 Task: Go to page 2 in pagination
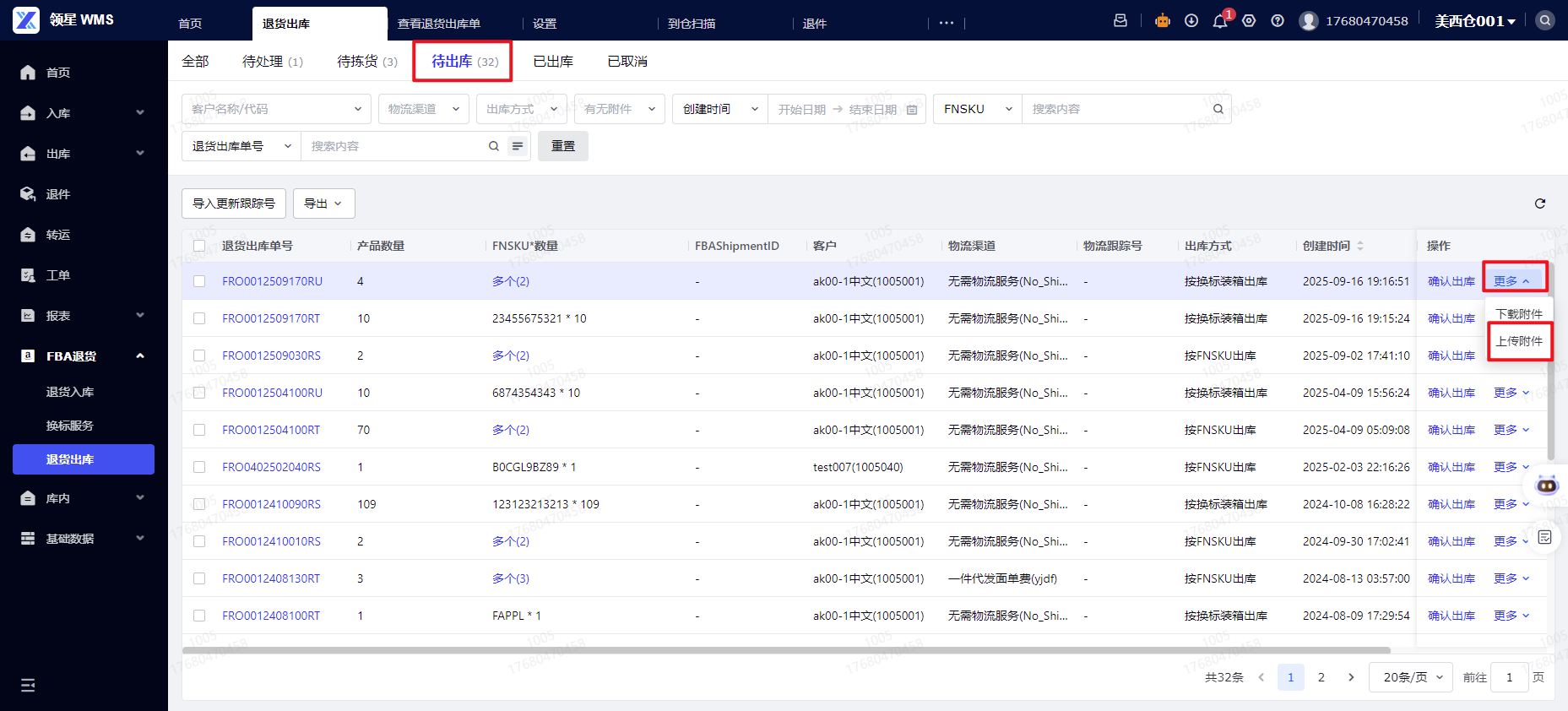(1321, 677)
